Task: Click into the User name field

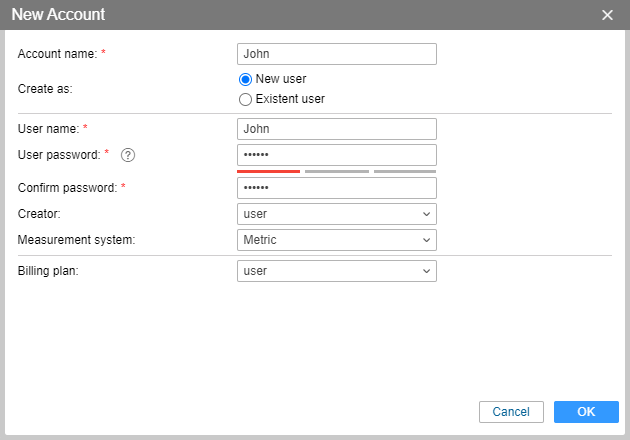Action: tap(336, 129)
